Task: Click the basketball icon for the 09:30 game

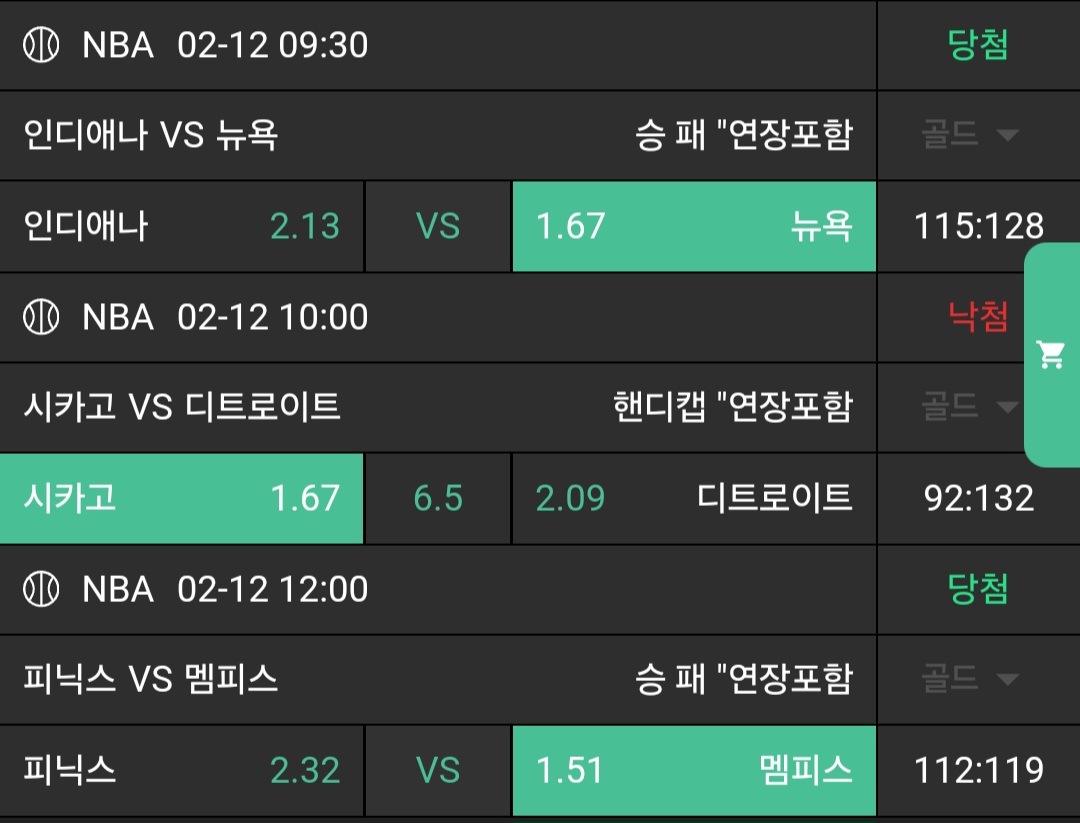Action: (x=41, y=45)
